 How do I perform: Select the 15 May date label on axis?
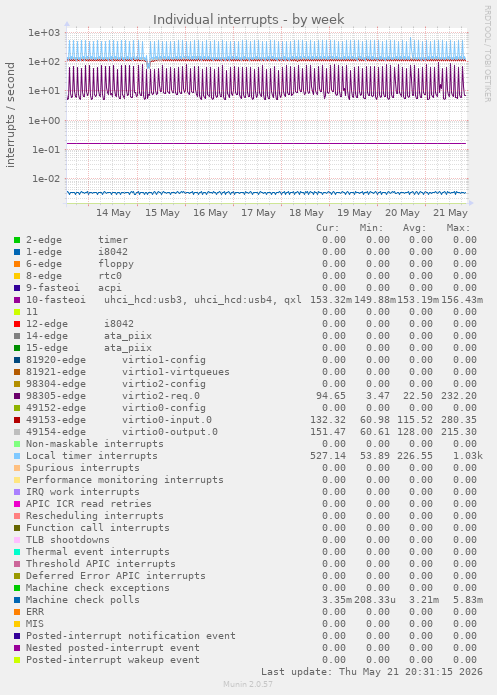(162, 213)
